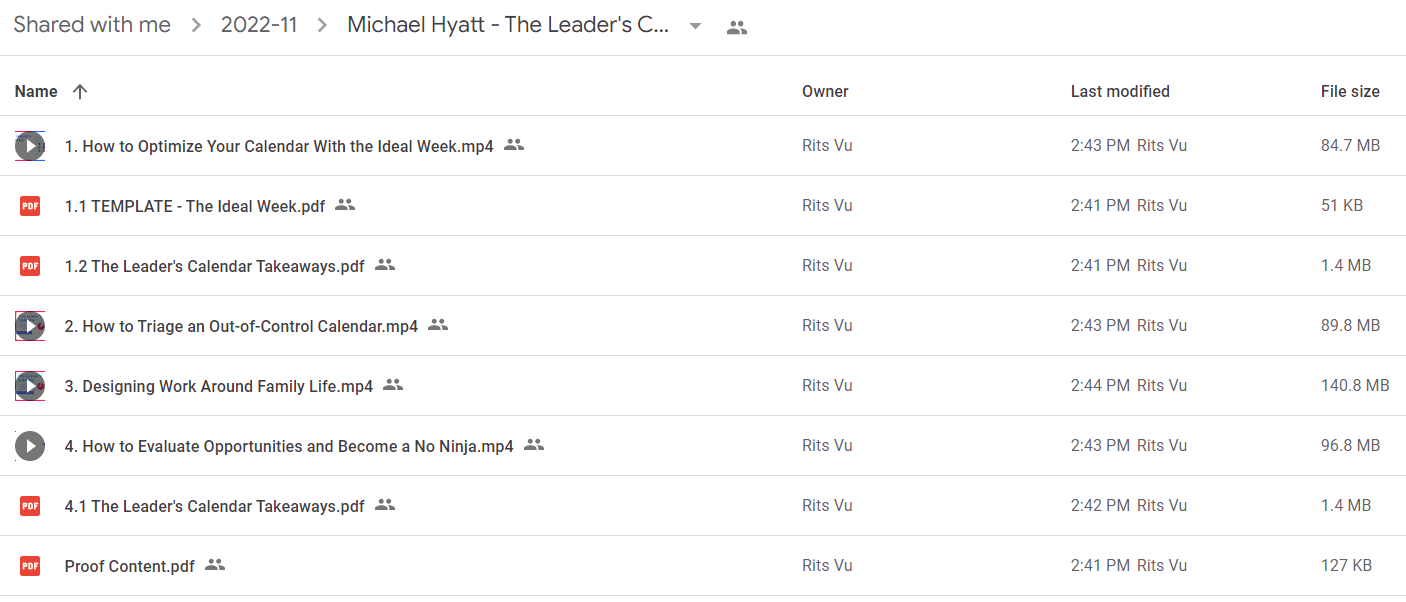Viewport: 1406px width, 602px height.
Task: Open the 2022-11 breadcrumb folder
Action: click(x=259, y=25)
